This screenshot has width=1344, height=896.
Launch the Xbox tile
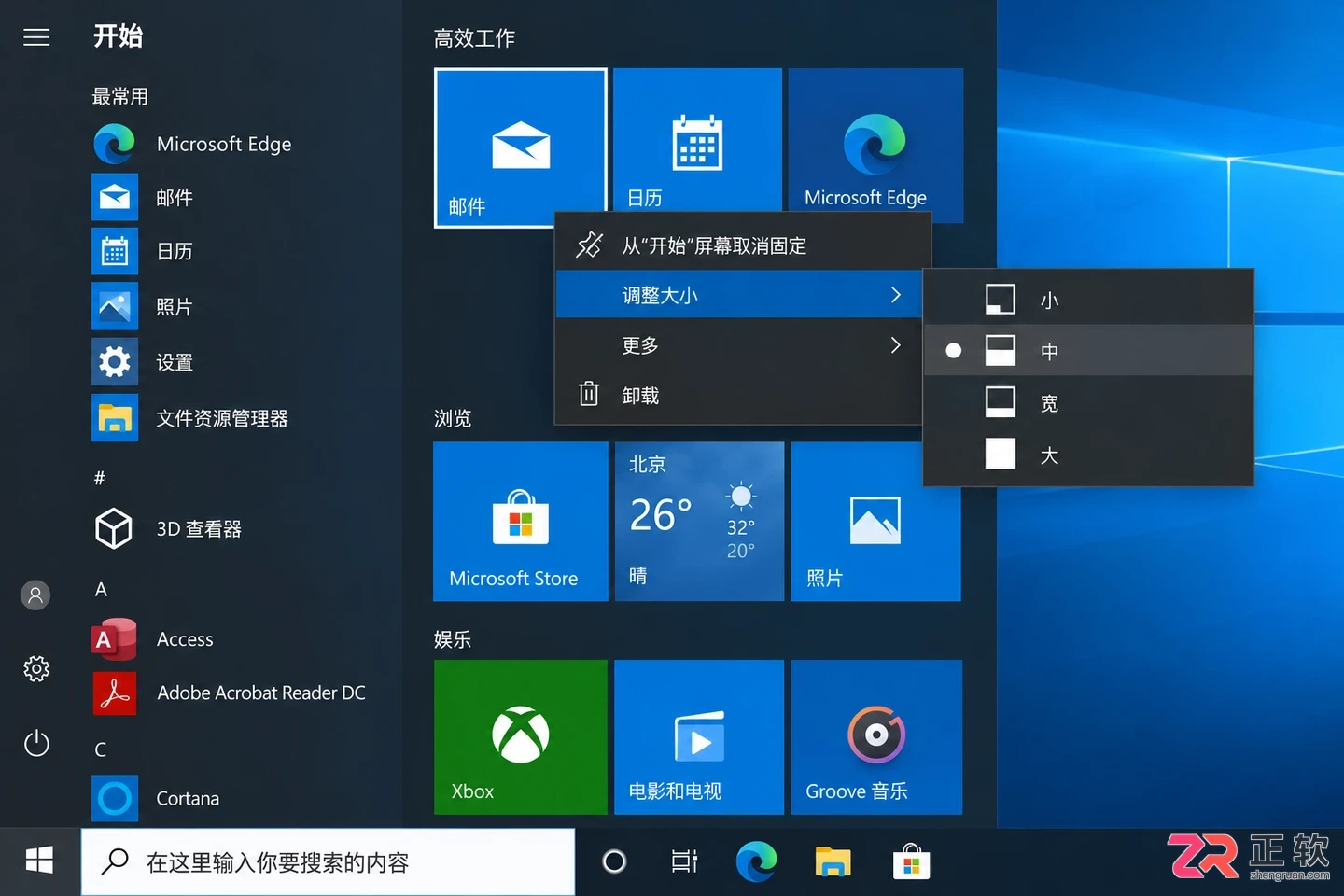(521, 737)
